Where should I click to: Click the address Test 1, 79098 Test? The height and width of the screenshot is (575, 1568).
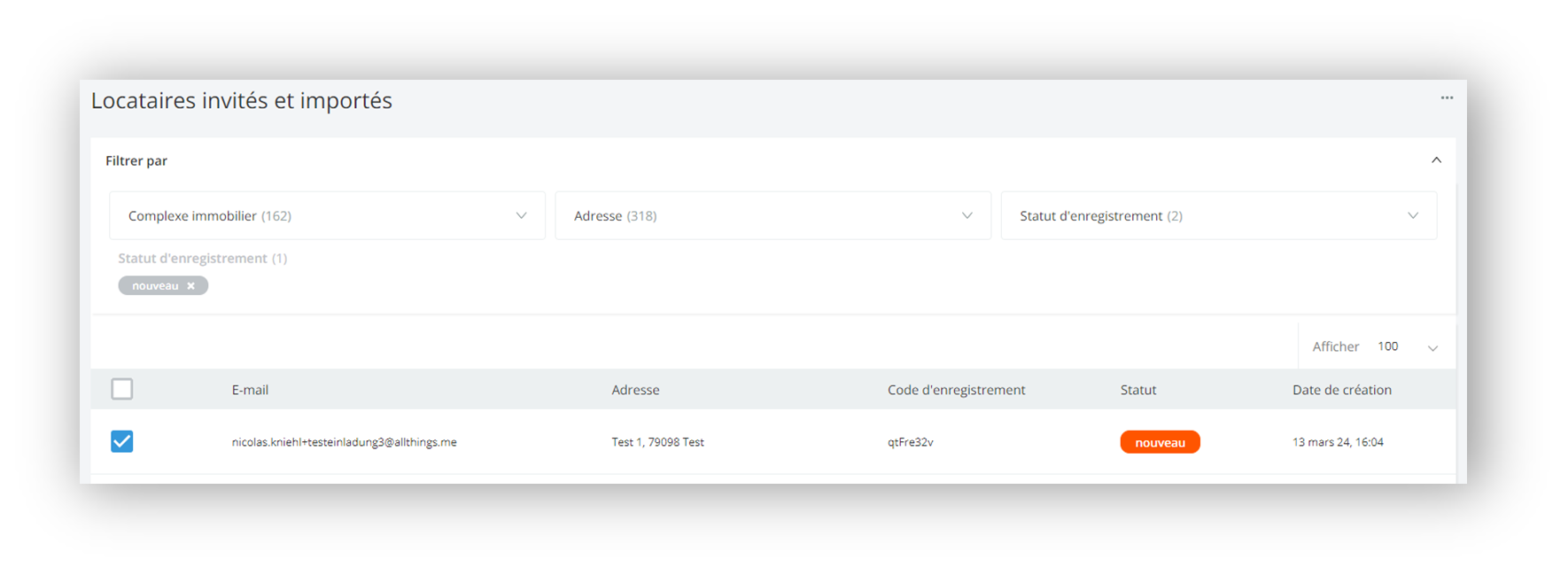(x=657, y=442)
